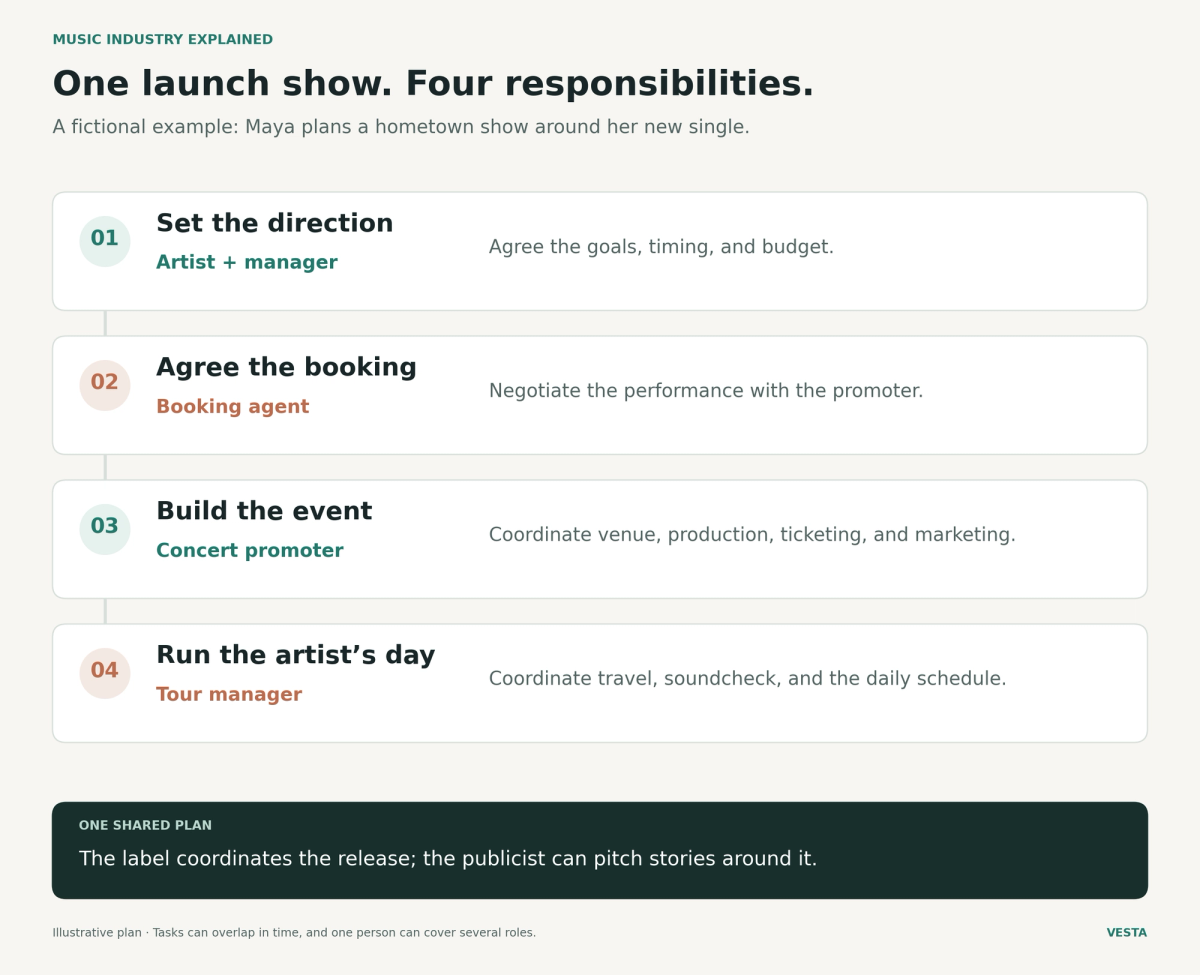The width and height of the screenshot is (1200, 975).
Task: Click 'Negotiate the performance with the promoter.'
Action: click(706, 391)
